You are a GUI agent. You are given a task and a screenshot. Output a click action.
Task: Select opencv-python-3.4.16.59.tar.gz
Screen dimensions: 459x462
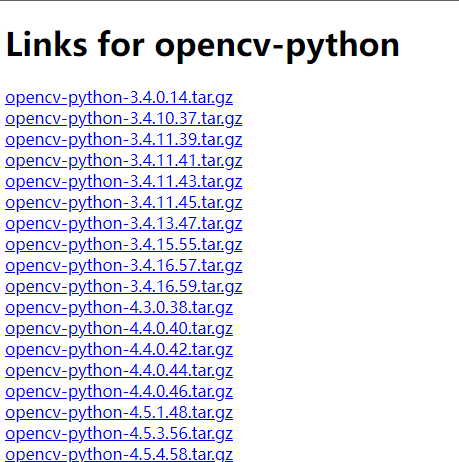click(124, 287)
